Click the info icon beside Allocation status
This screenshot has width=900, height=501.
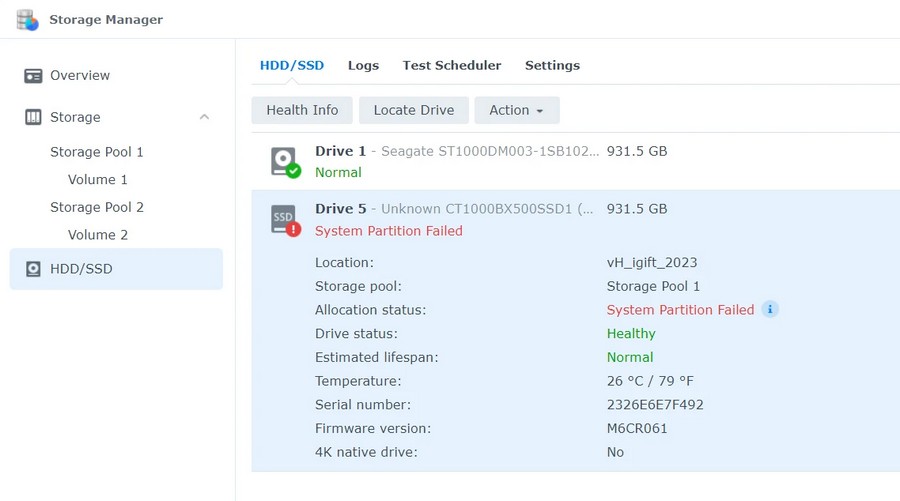coord(770,310)
